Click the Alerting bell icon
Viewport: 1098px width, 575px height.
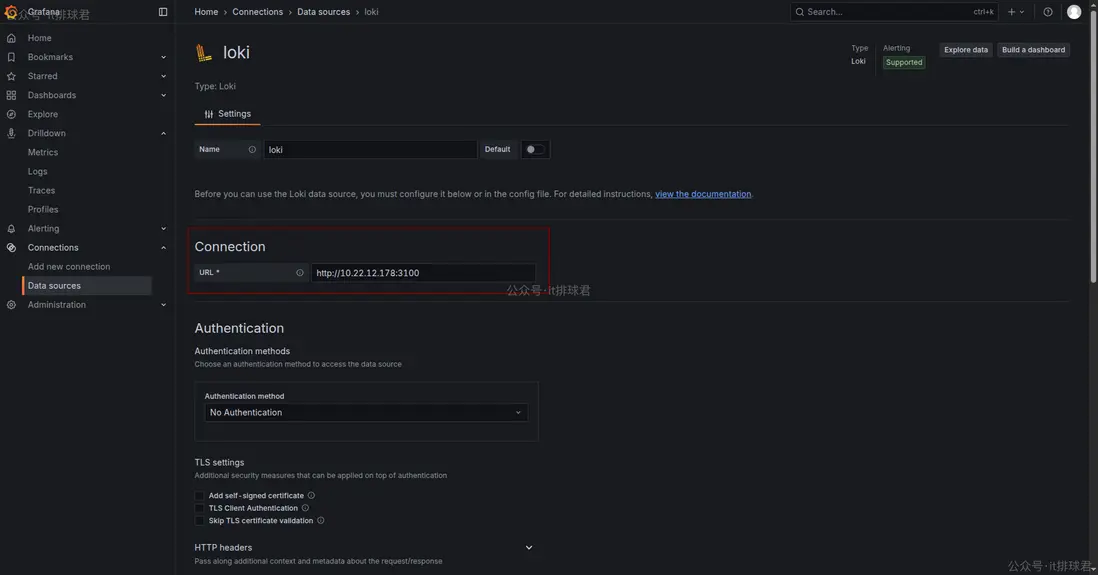11,228
